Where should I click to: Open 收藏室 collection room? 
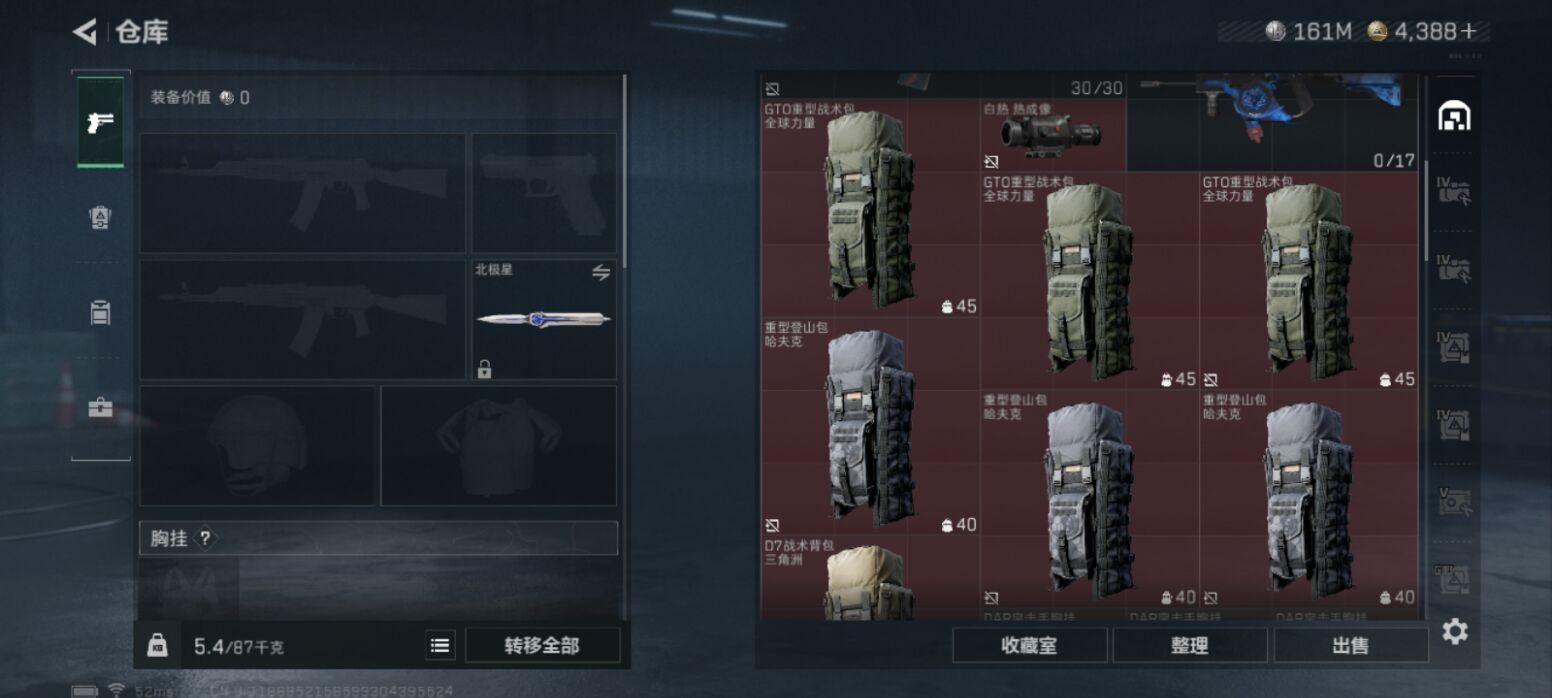1029,646
